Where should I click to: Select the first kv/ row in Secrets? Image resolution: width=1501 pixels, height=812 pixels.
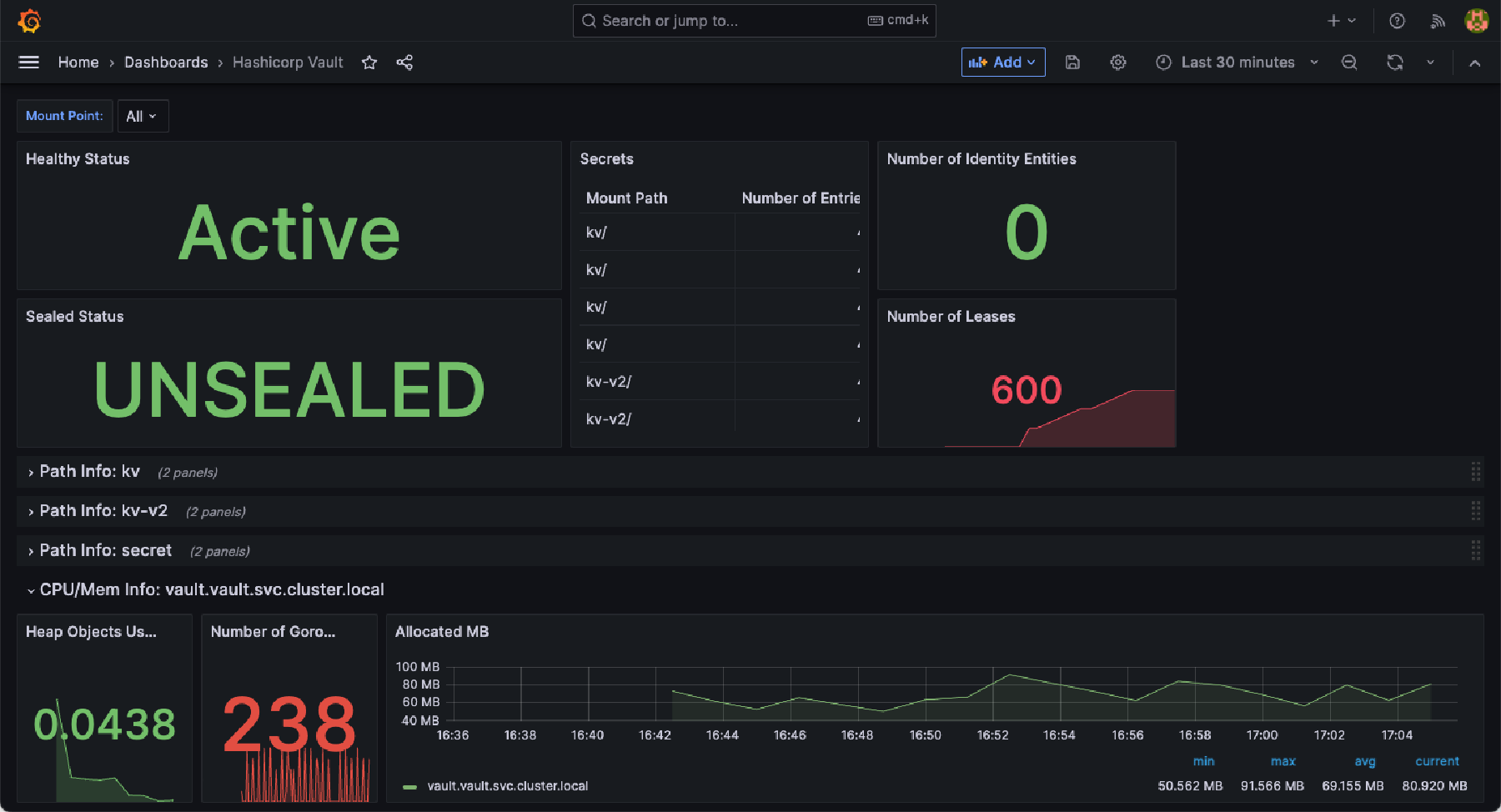pos(720,233)
